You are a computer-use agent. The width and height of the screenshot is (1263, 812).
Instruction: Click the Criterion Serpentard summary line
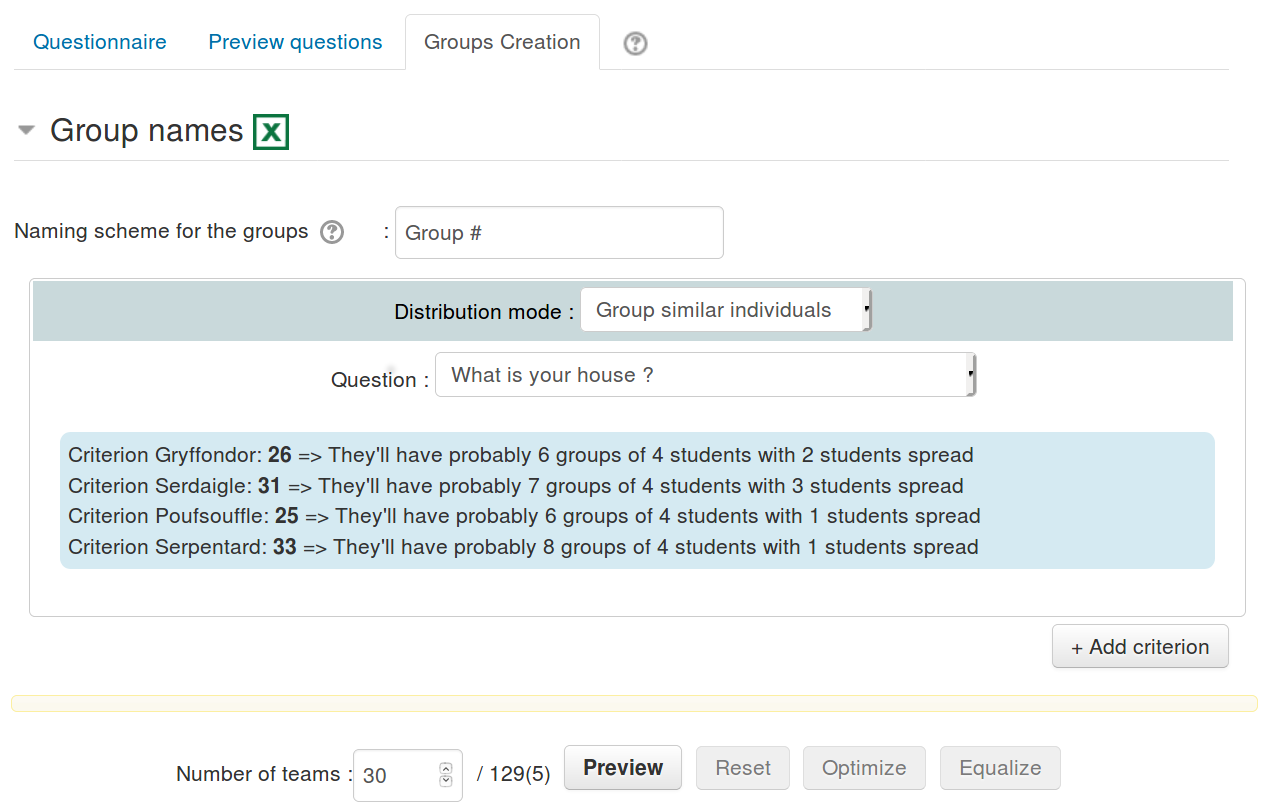(523, 547)
